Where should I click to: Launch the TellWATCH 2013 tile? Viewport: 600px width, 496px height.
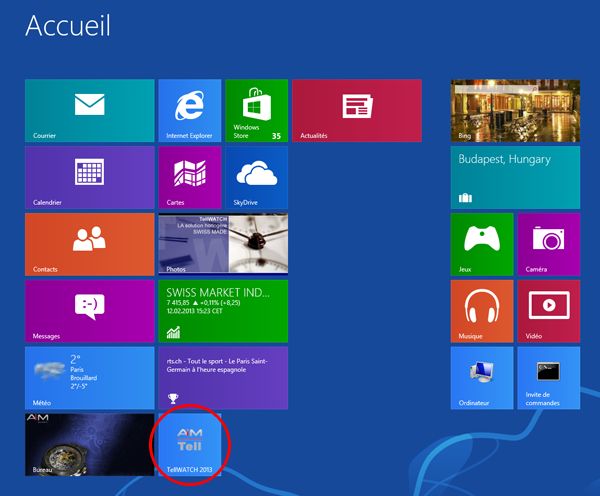[x=190, y=443]
